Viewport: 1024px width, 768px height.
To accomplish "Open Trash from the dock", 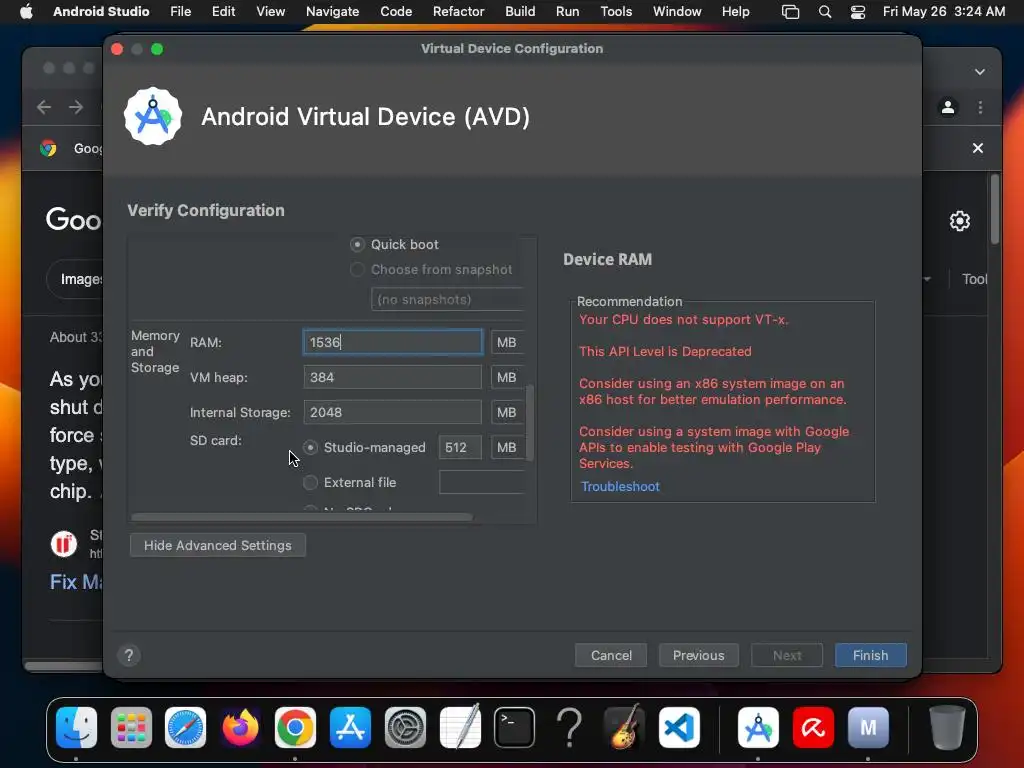I will [947, 727].
